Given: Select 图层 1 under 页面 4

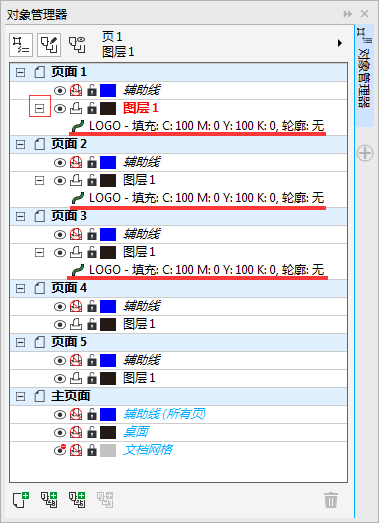Looking at the screenshot, I should point(139,324).
